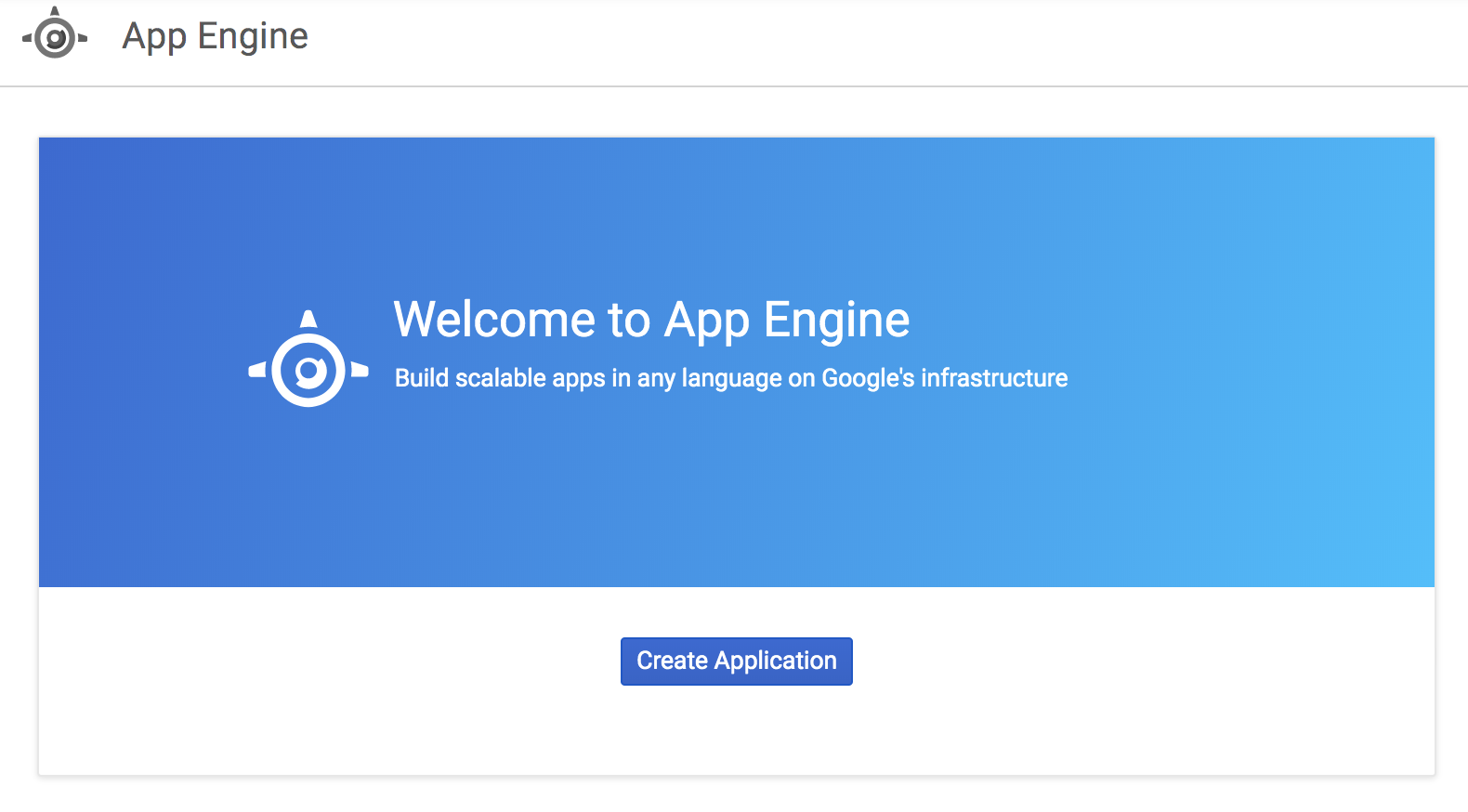Select the "Welcome to App Engine" heading
Image resolution: width=1468 pixels, height=812 pixels.
pos(651,320)
